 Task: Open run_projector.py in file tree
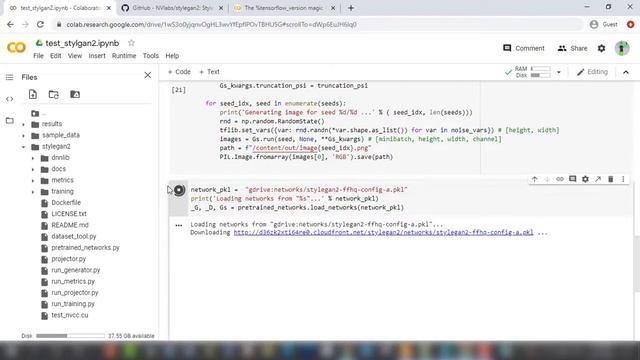[75, 293]
